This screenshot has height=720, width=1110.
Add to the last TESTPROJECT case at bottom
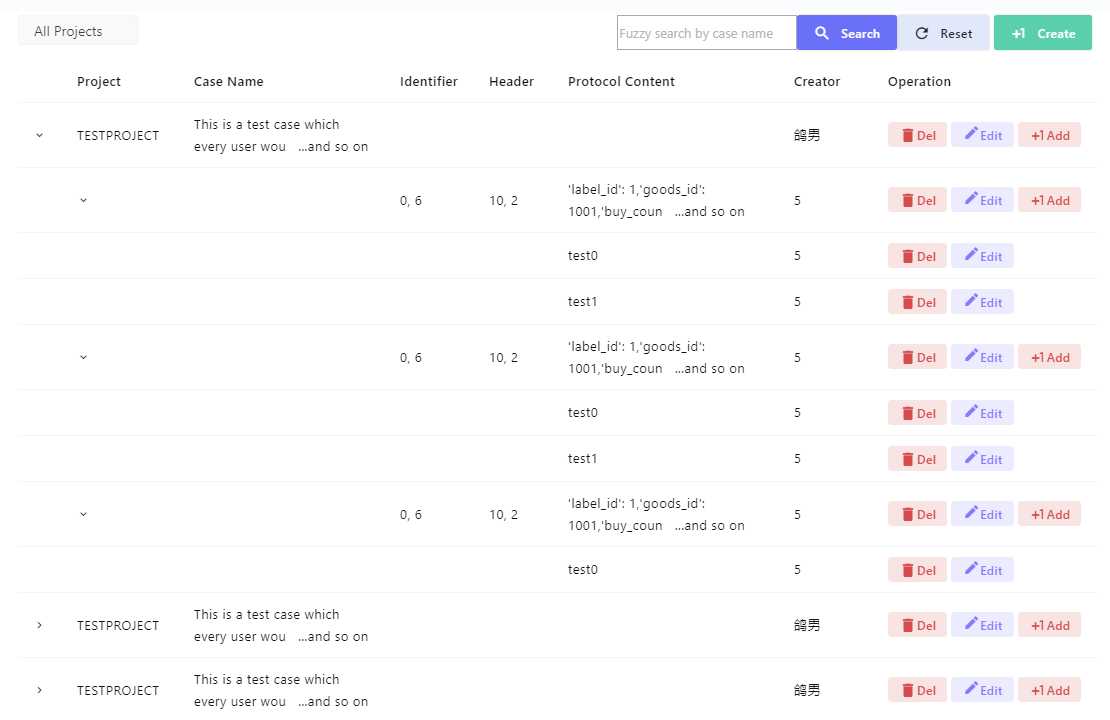1050,690
